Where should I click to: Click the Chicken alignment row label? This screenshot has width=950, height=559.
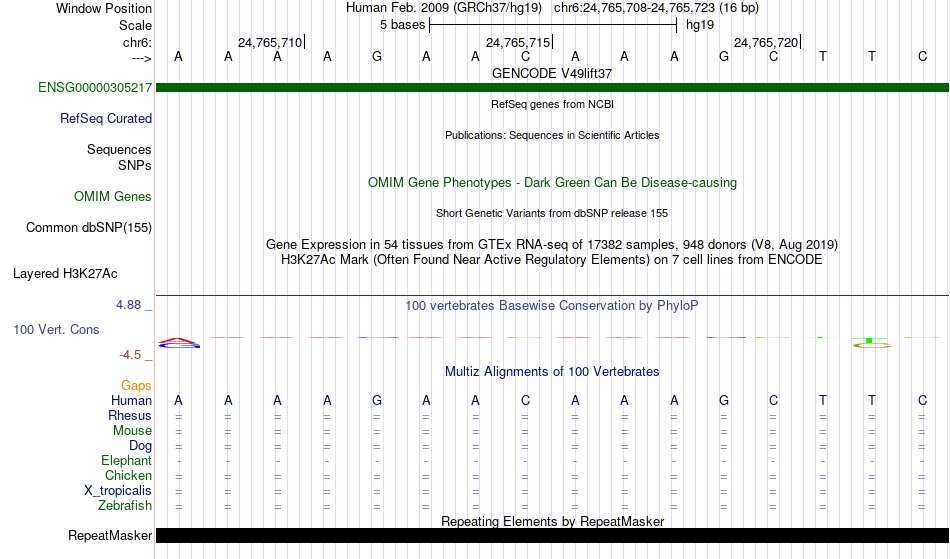coord(128,475)
